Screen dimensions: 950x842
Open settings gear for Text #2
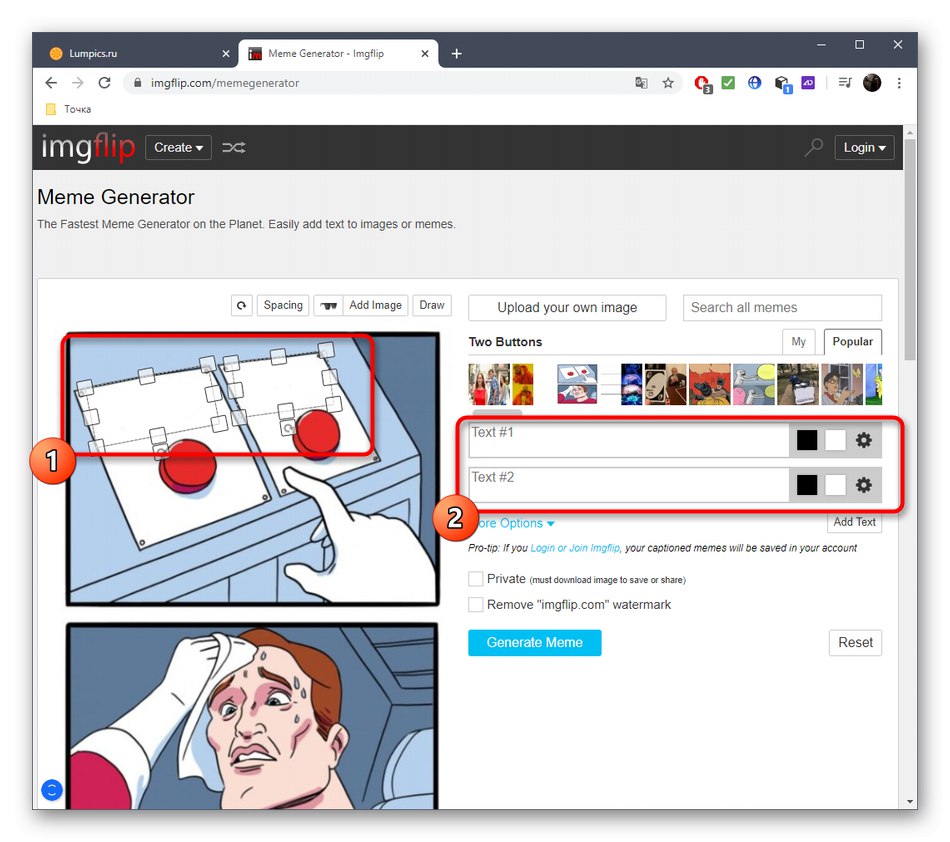863,485
